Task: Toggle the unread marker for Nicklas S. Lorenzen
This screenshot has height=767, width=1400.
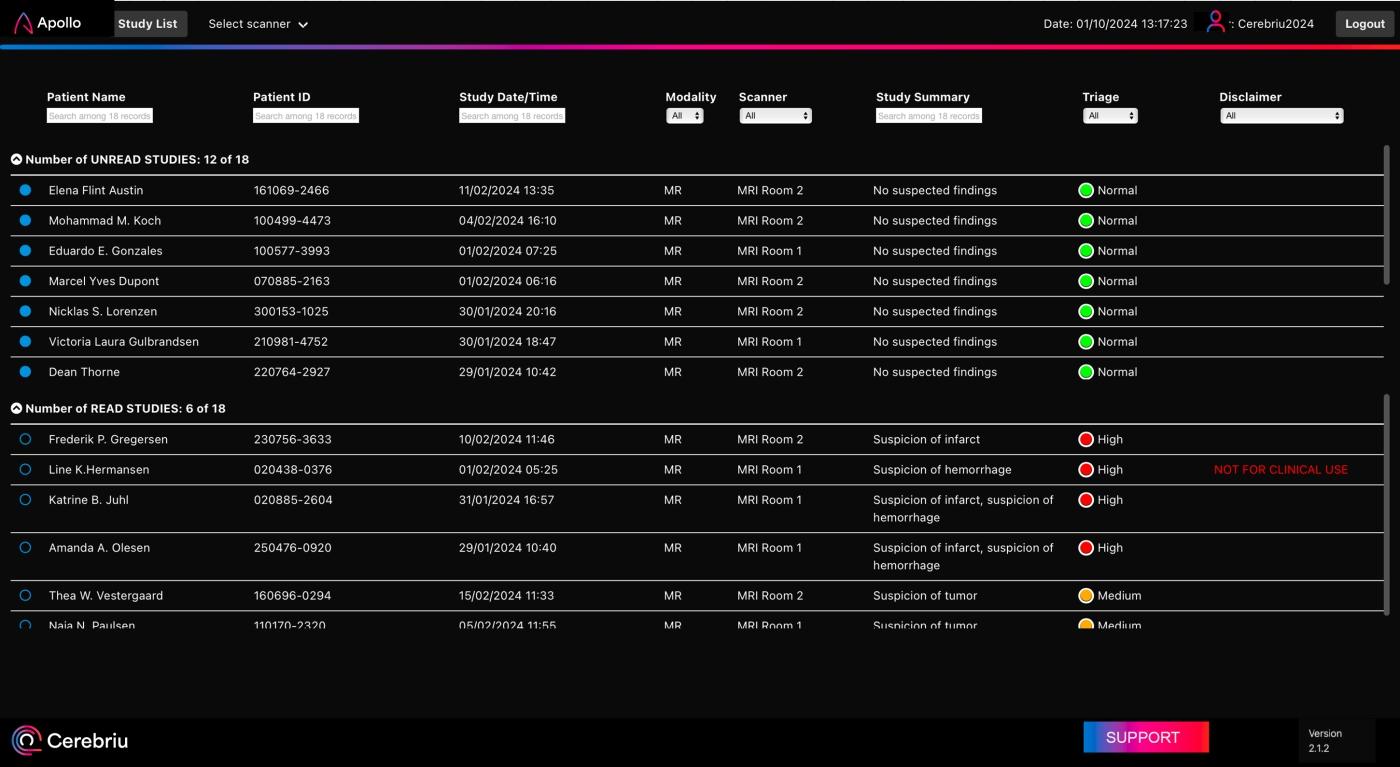Action: pos(25,311)
